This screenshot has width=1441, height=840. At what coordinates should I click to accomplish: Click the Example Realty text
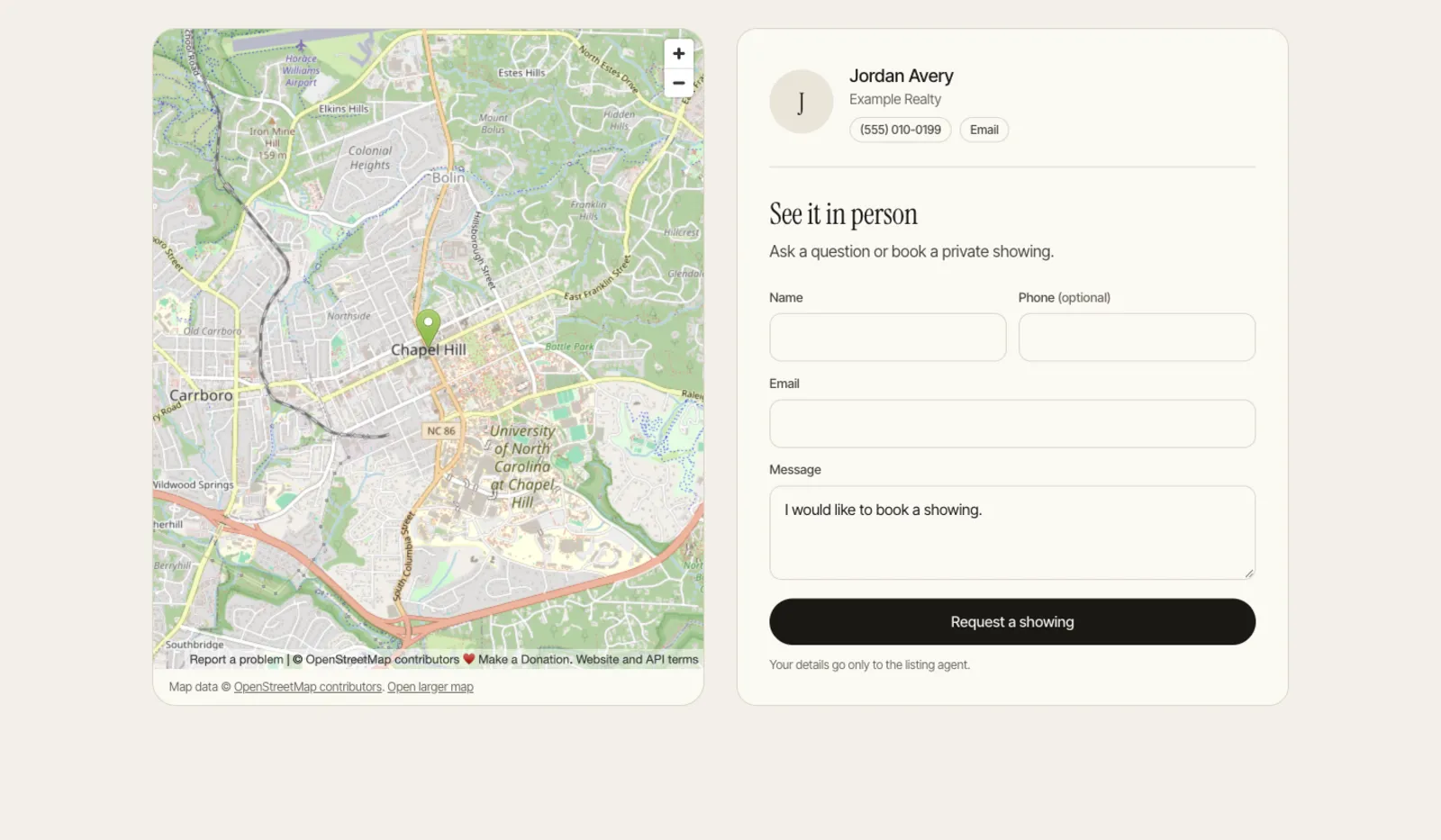click(895, 100)
